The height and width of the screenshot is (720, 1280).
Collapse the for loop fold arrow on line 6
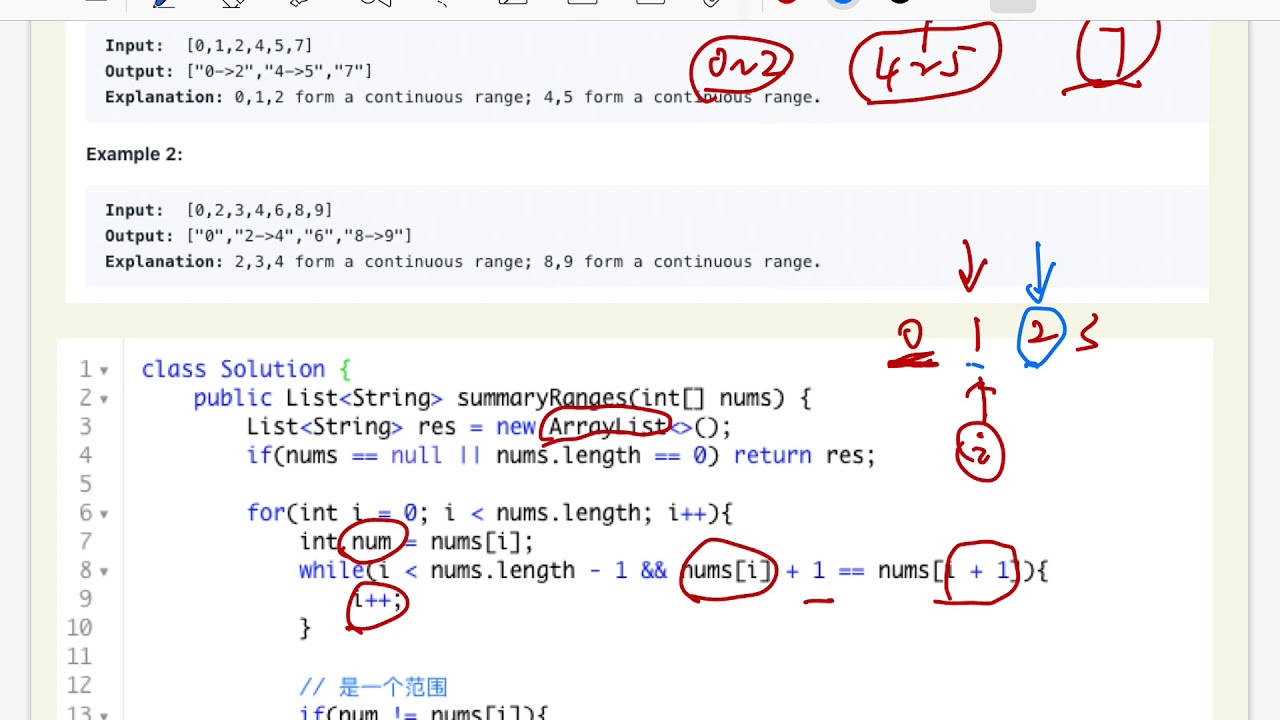click(104, 514)
